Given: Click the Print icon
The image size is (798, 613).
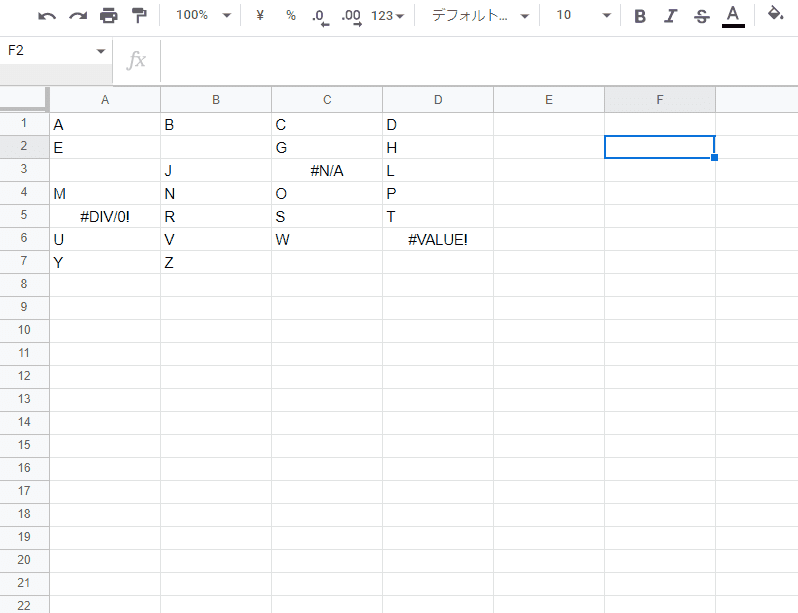Looking at the screenshot, I should point(108,16).
